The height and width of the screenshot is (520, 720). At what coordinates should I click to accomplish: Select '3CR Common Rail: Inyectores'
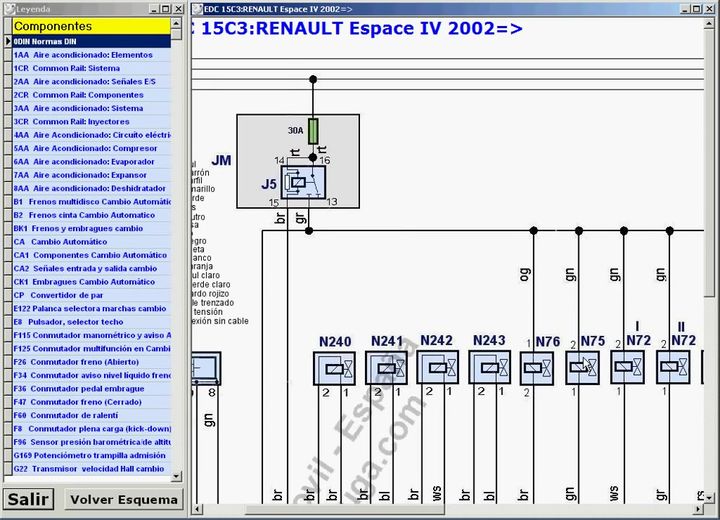[91, 121]
